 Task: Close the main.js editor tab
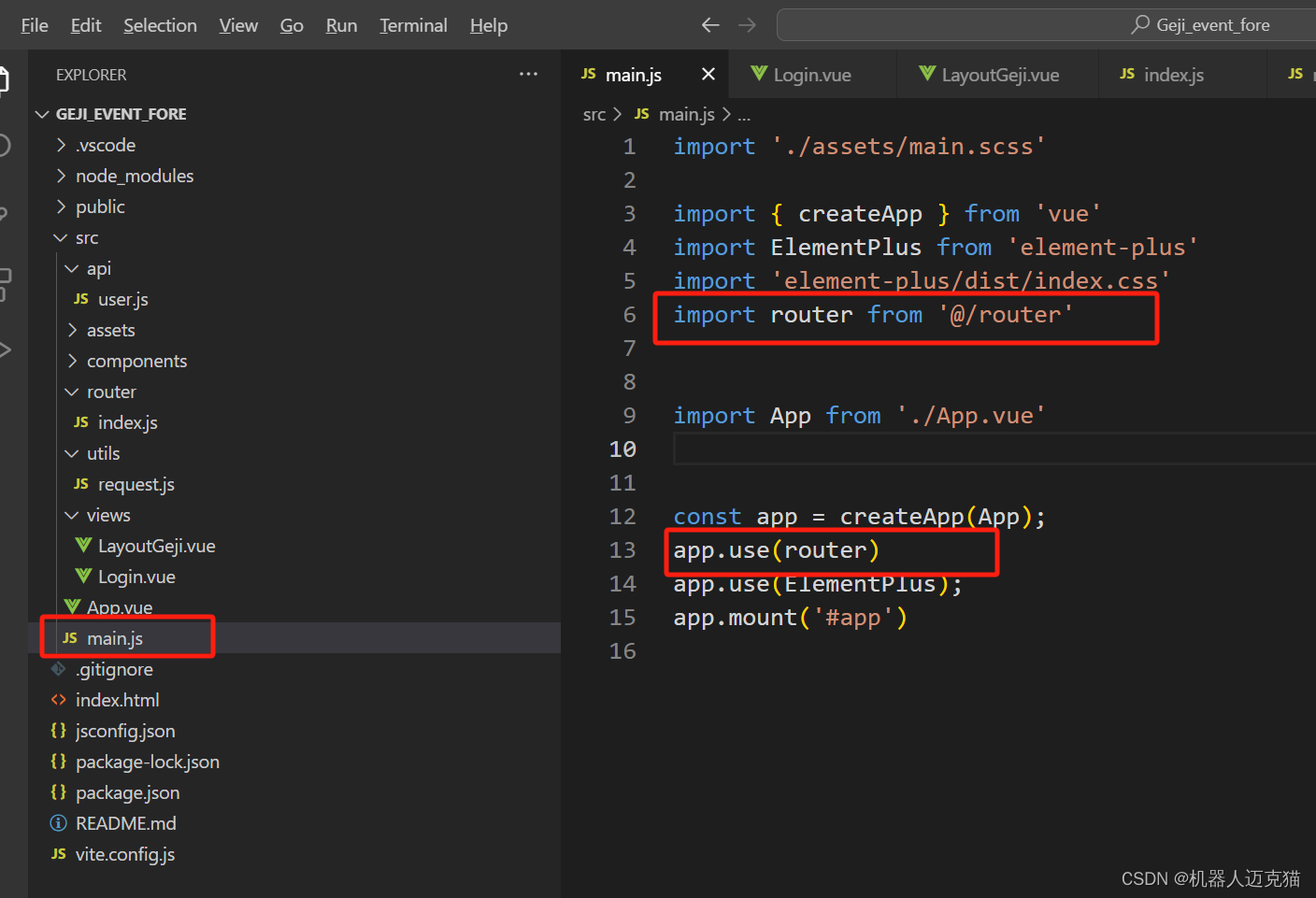pos(708,74)
